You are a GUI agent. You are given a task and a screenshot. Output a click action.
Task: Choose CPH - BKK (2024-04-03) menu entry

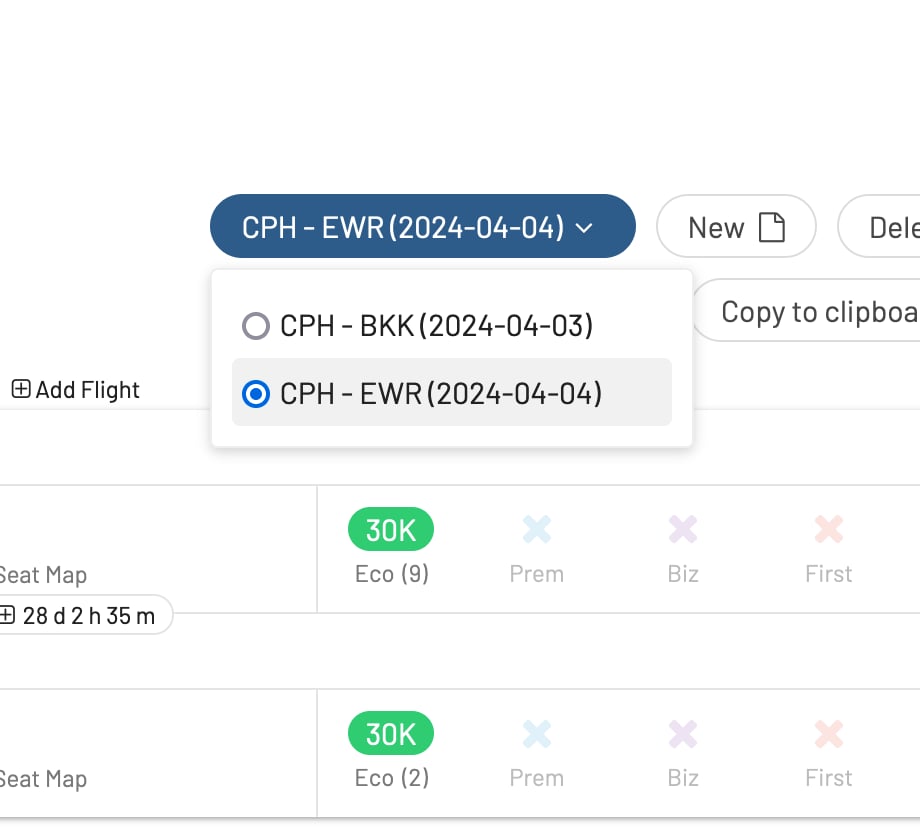[x=436, y=326]
